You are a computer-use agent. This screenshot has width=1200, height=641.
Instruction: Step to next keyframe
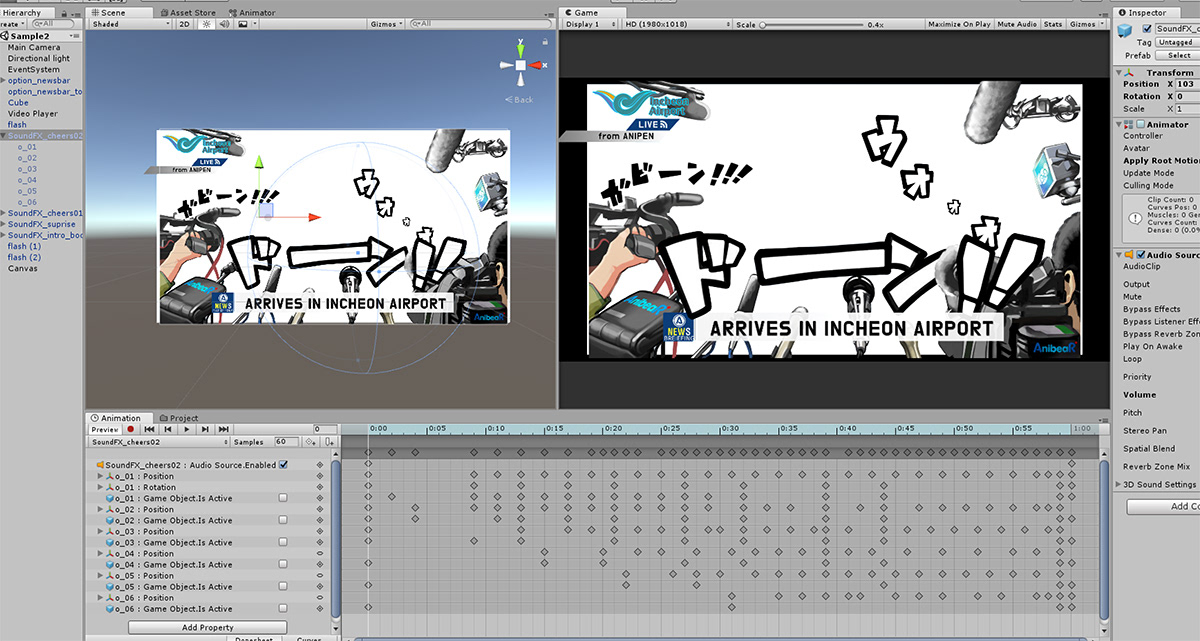pos(204,429)
